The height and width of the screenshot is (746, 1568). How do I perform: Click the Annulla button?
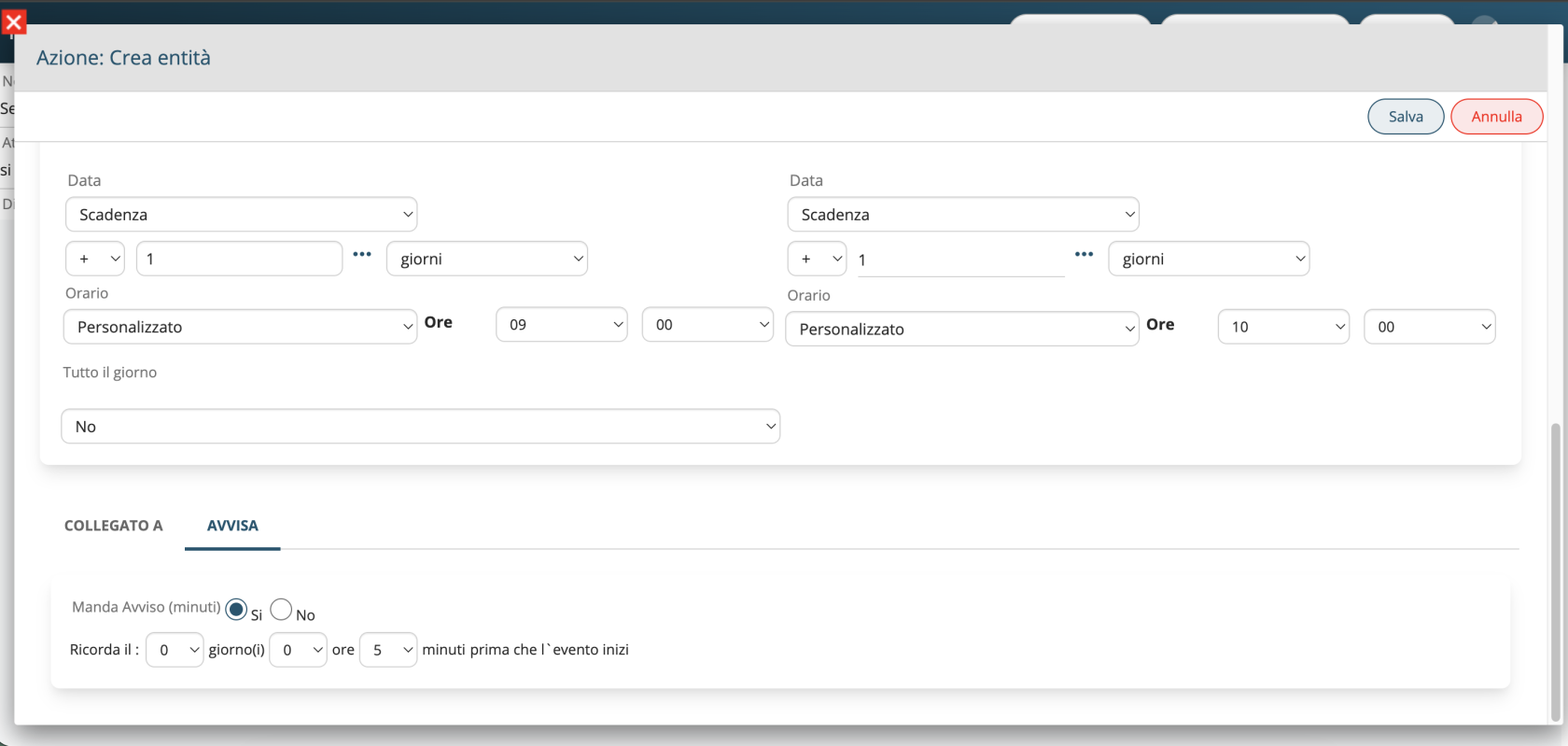click(1497, 117)
